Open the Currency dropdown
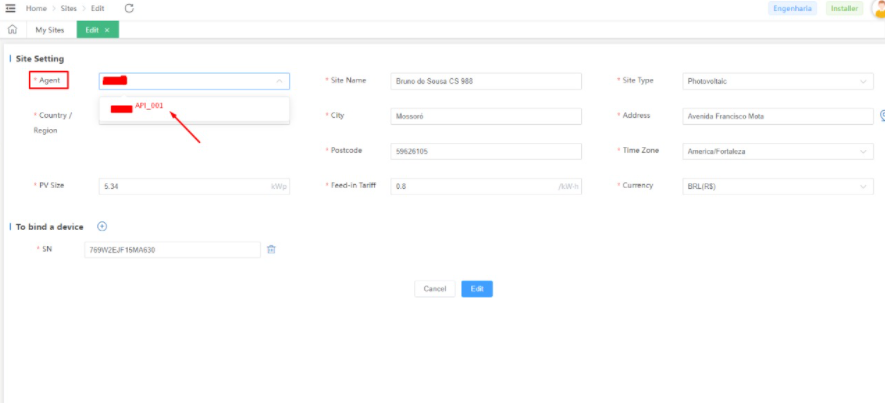This screenshot has width=885, height=403. [864, 186]
